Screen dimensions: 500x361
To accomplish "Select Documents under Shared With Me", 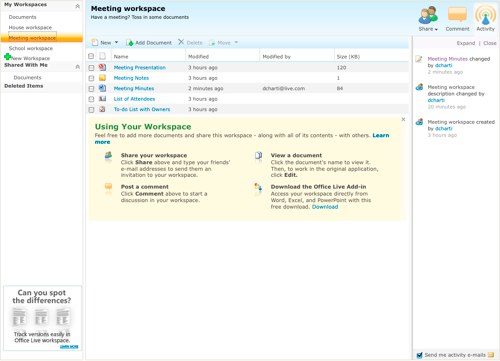I will click(x=27, y=77).
